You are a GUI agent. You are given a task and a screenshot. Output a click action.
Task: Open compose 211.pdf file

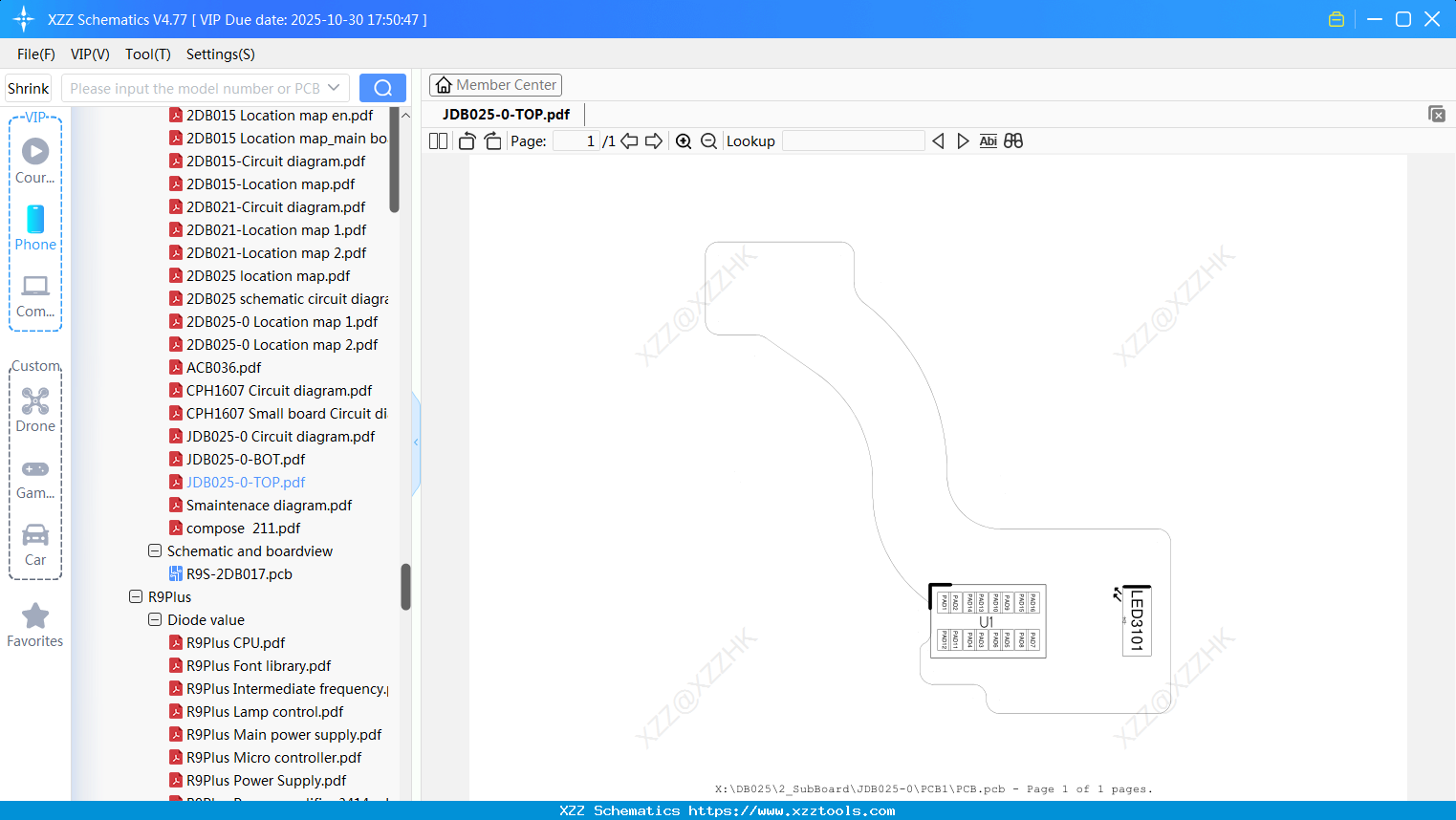(x=243, y=529)
